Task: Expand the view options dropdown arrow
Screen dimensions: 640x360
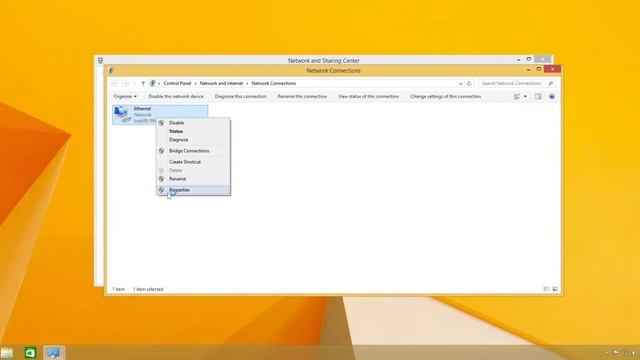Action: (x=525, y=97)
